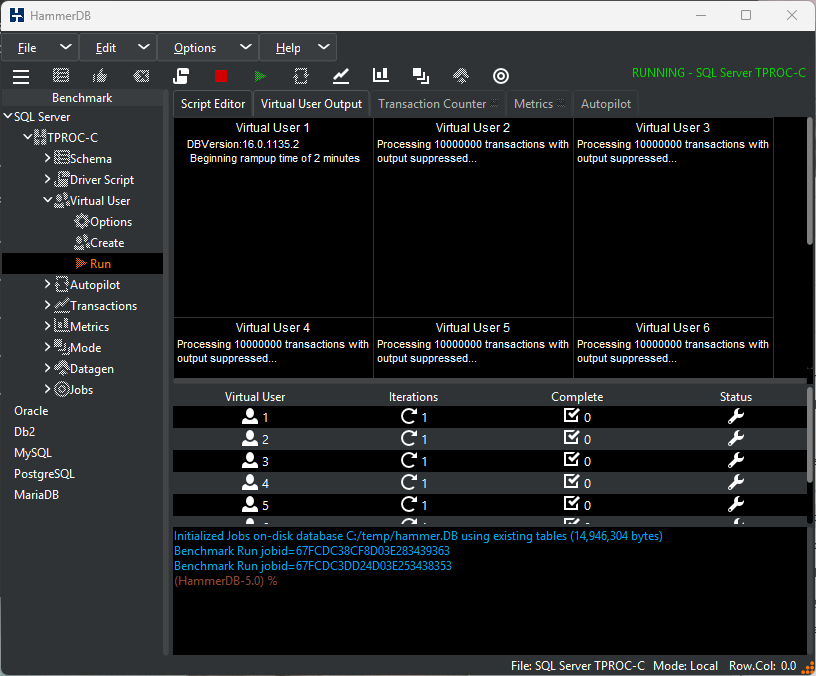Select the MariaDB database in the tree
The height and width of the screenshot is (676, 816).
tap(36, 494)
